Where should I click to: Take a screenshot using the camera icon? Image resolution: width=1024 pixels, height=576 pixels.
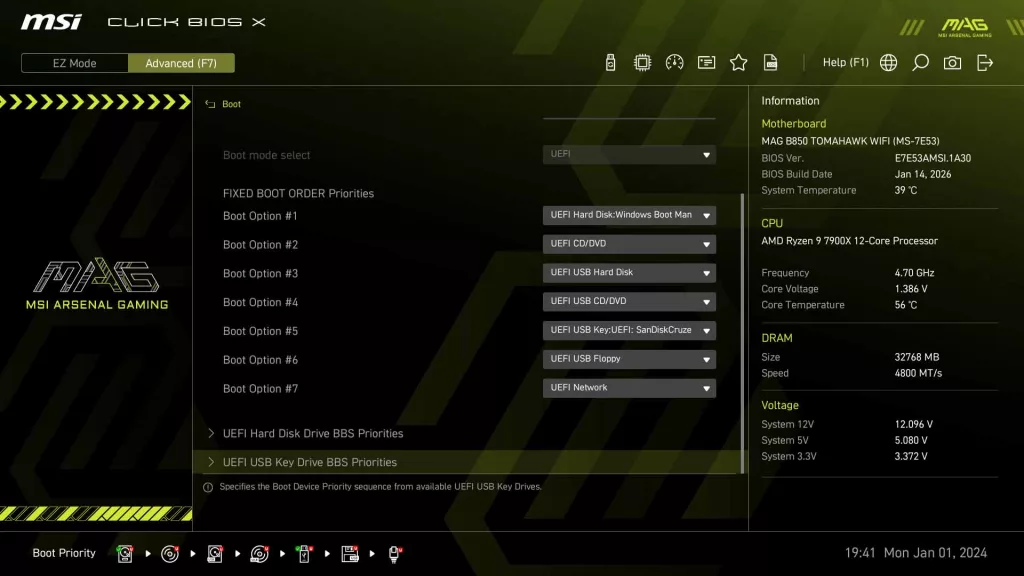952,62
